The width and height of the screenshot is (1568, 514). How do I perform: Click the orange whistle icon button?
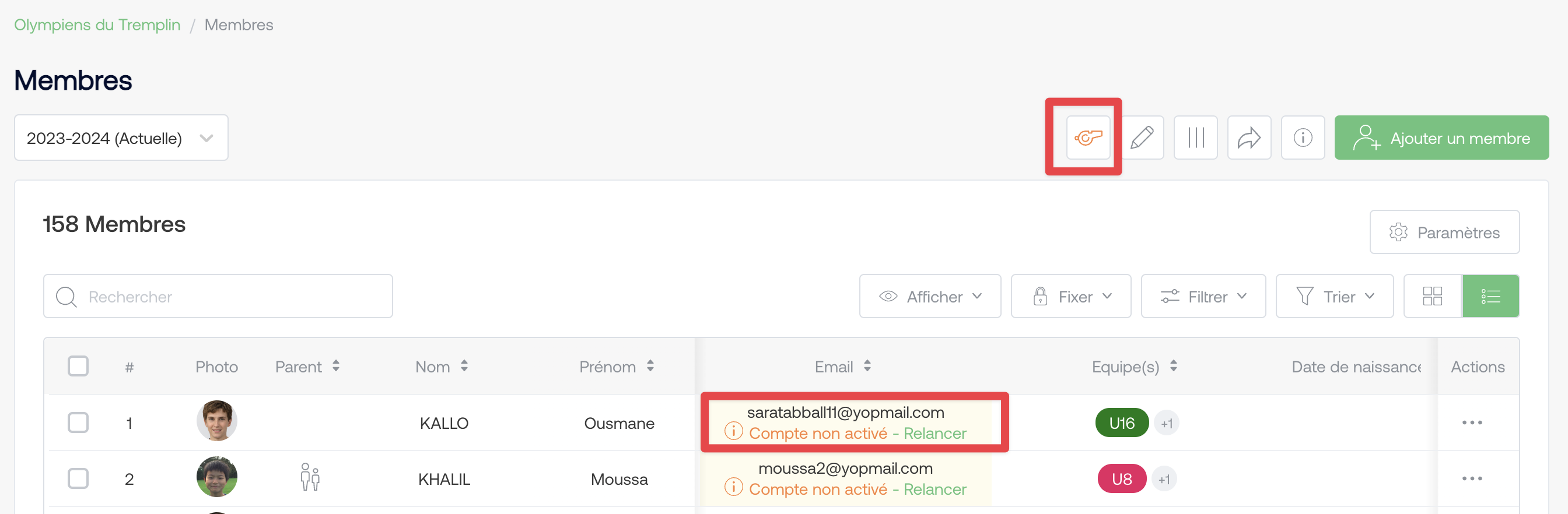(x=1088, y=138)
